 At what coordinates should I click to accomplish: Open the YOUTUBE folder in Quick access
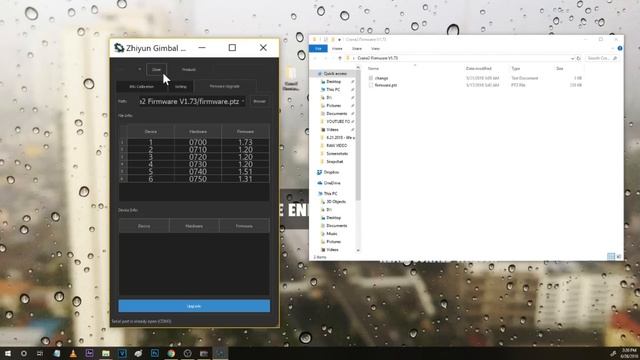(x=338, y=122)
